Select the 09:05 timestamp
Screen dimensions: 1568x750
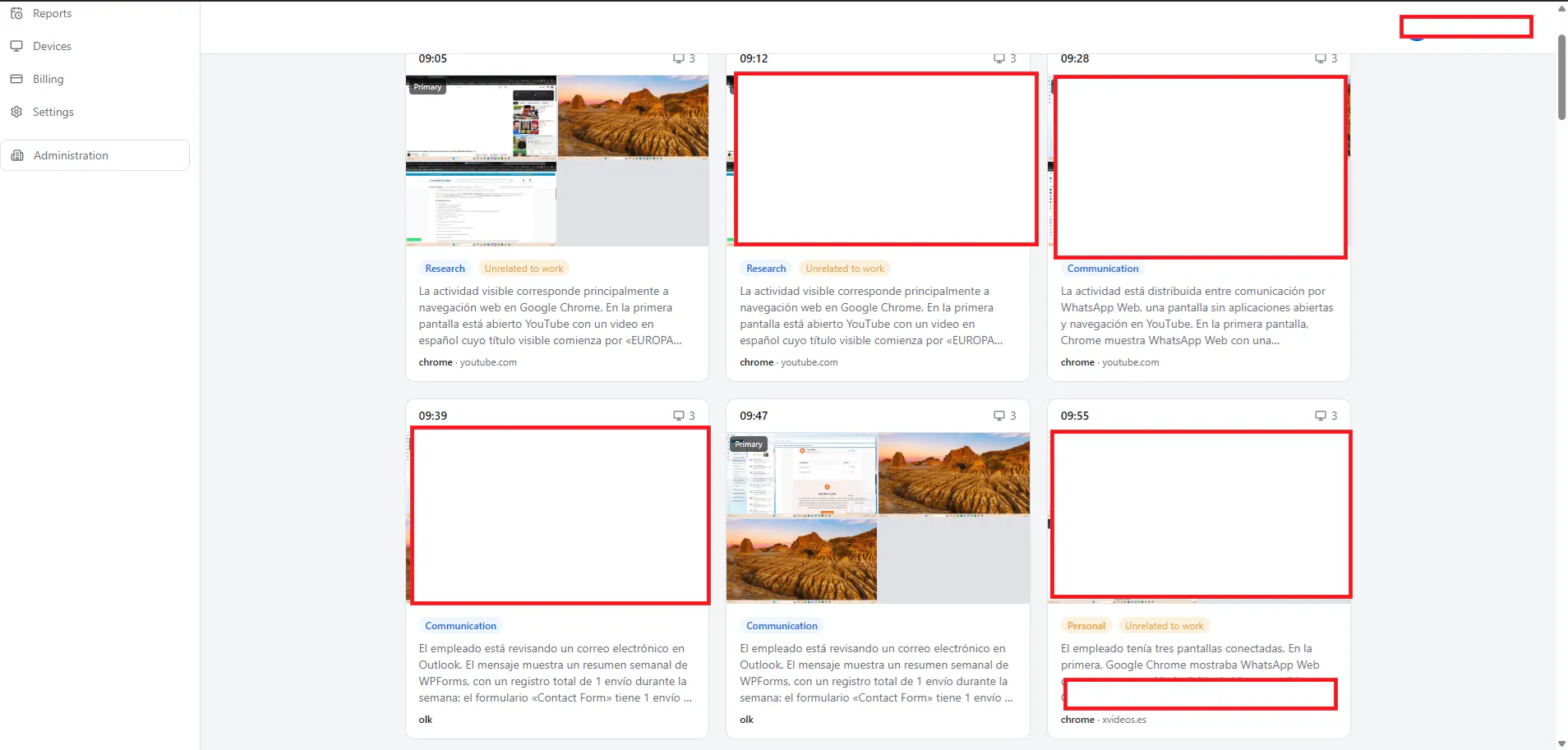[x=433, y=58]
